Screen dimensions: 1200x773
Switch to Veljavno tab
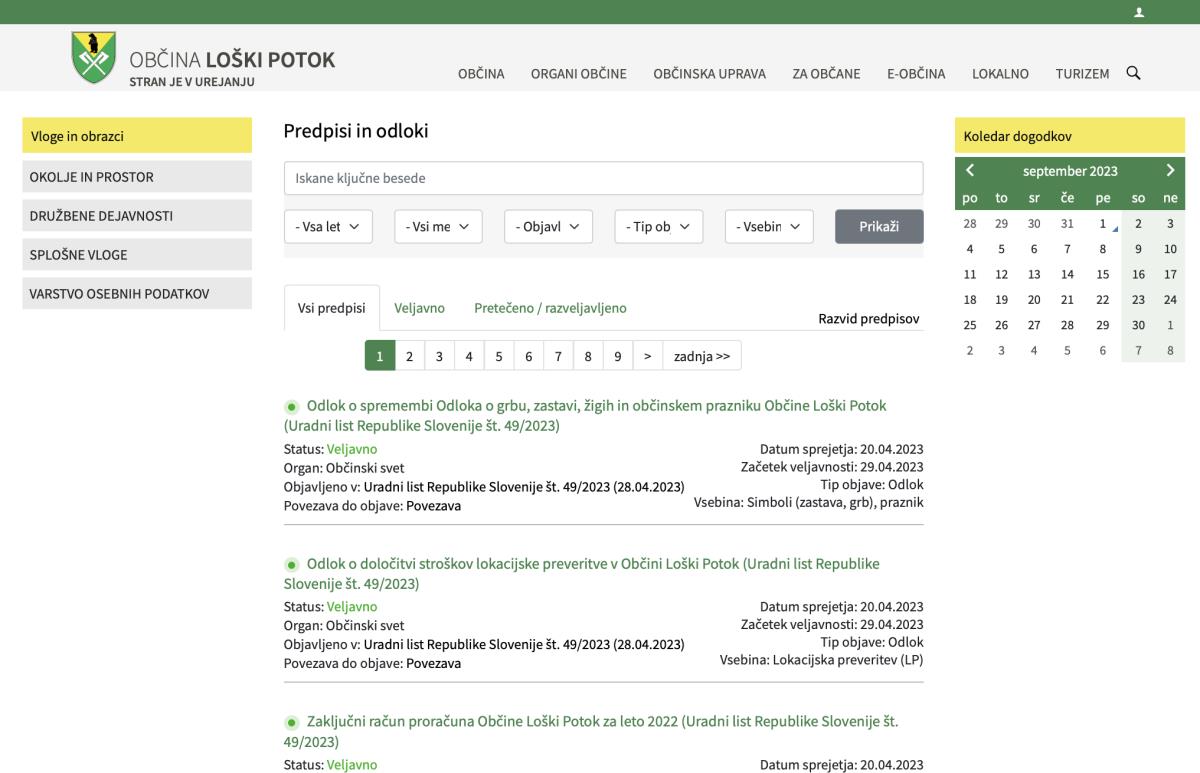point(420,308)
